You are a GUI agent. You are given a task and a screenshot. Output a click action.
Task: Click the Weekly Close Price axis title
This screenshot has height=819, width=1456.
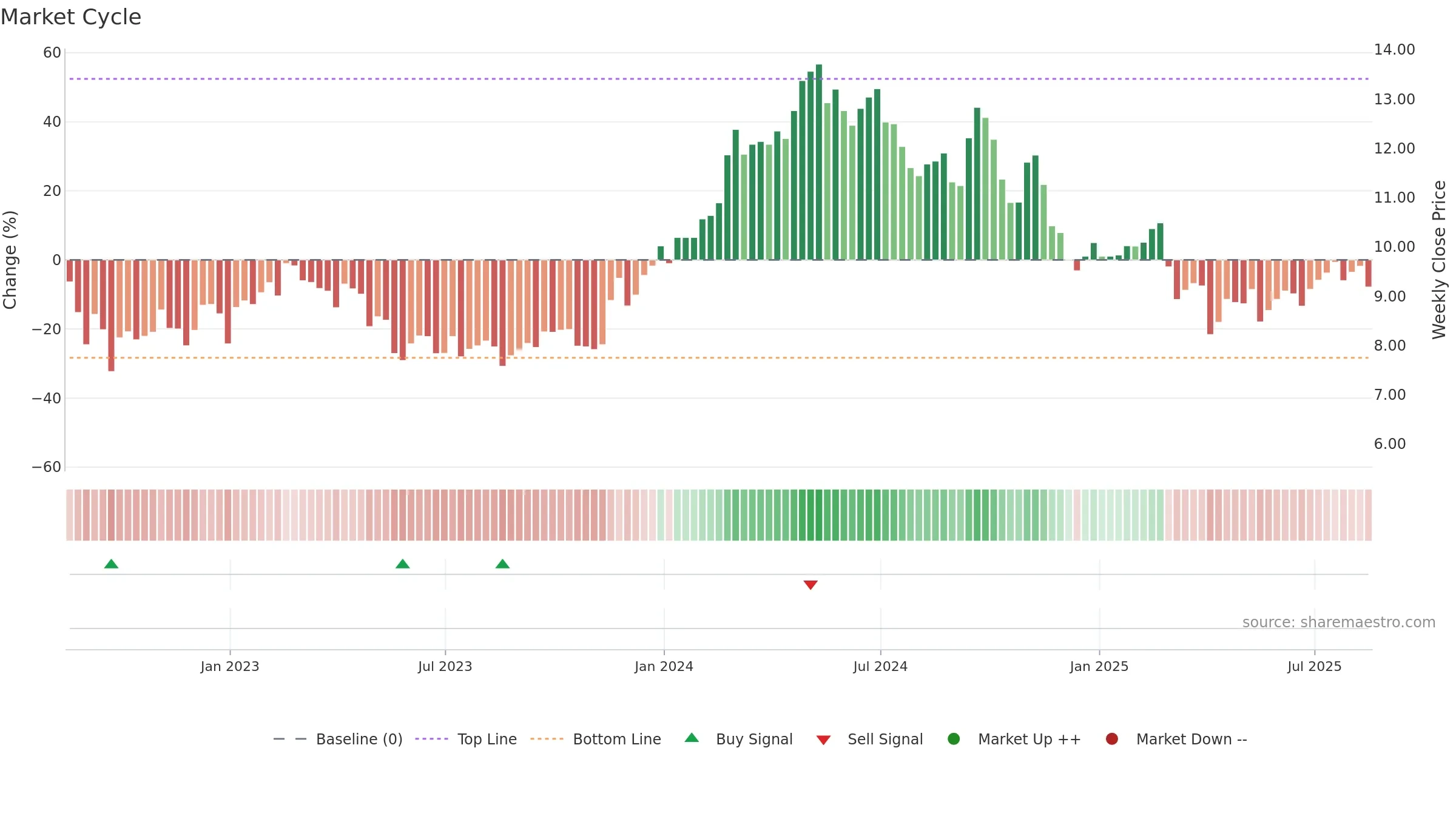1439,260
